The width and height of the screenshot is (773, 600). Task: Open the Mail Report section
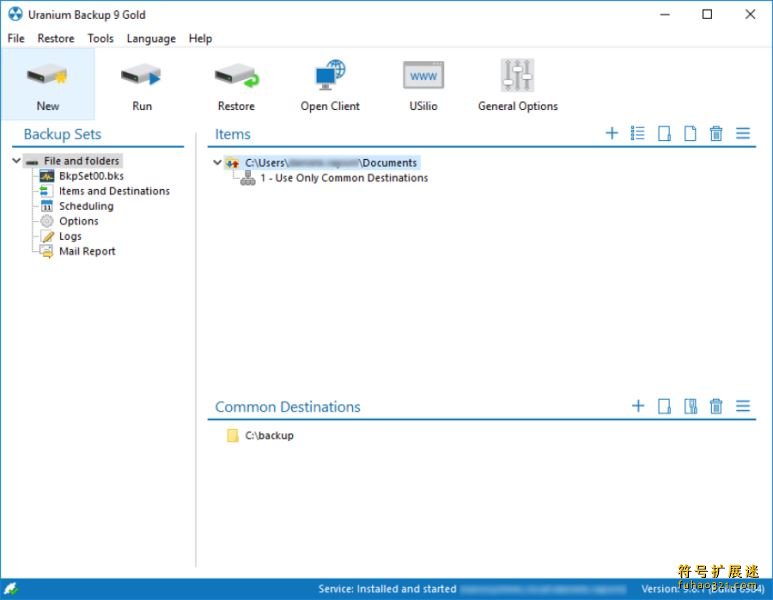[x=87, y=251]
